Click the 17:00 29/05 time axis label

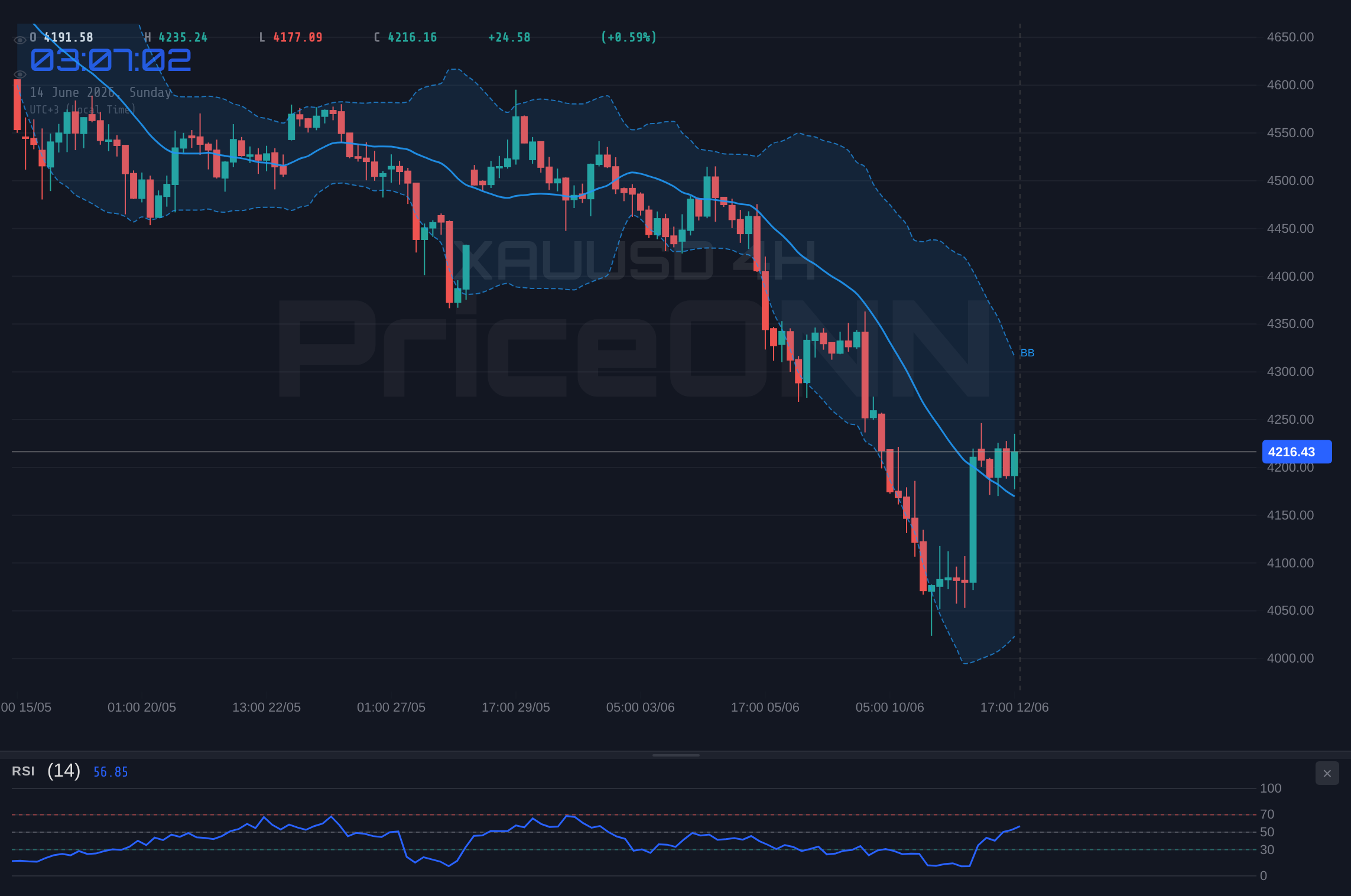[516, 707]
